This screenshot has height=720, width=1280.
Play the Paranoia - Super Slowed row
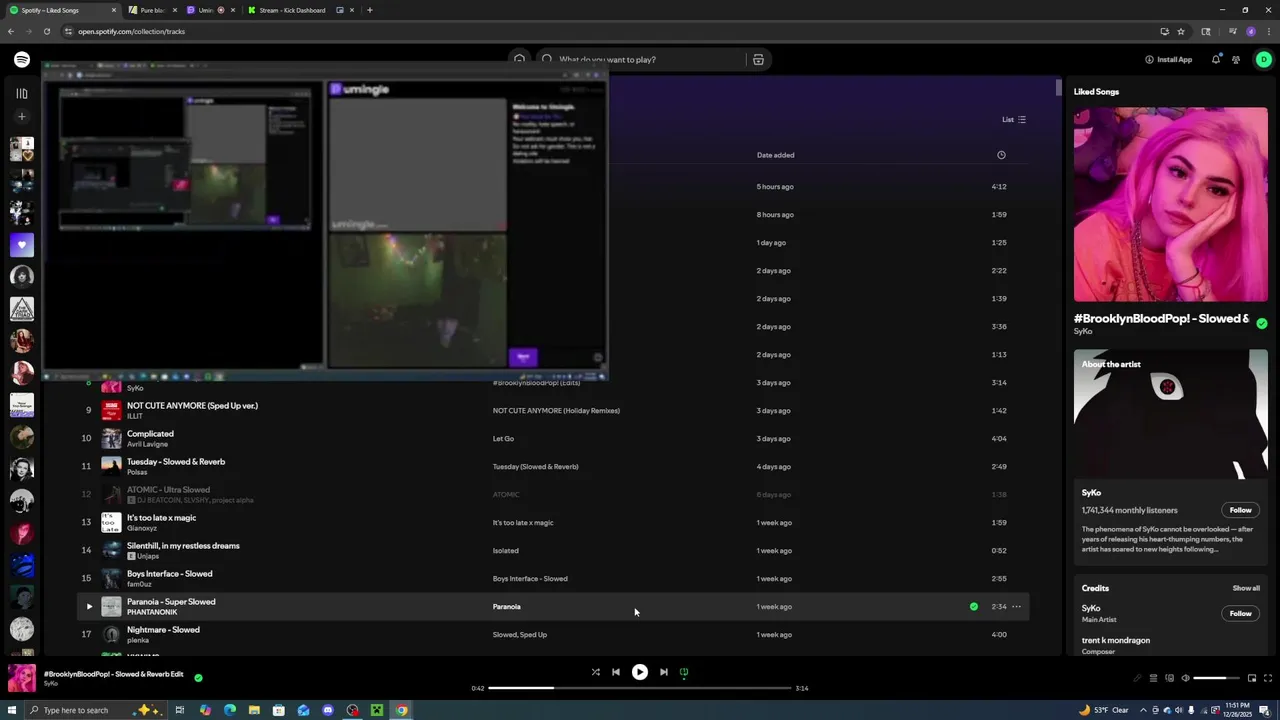coord(88,607)
